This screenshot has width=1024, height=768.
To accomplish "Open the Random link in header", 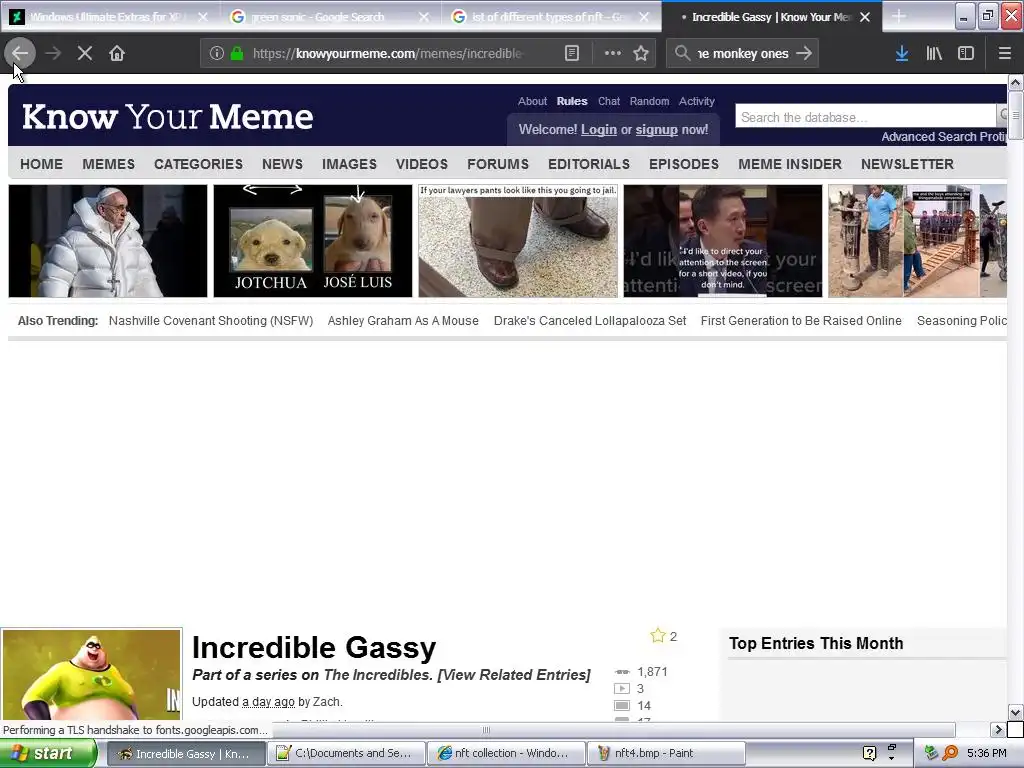I will [649, 101].
